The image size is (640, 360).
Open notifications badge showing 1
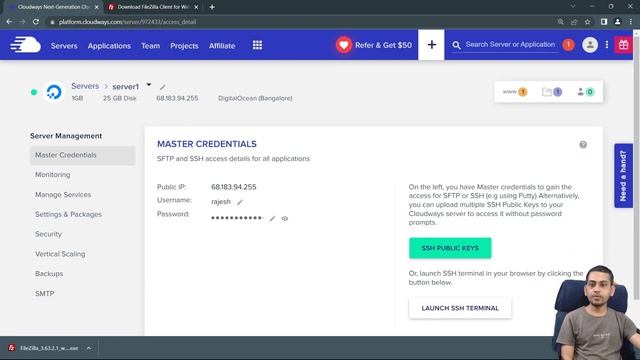568,45
